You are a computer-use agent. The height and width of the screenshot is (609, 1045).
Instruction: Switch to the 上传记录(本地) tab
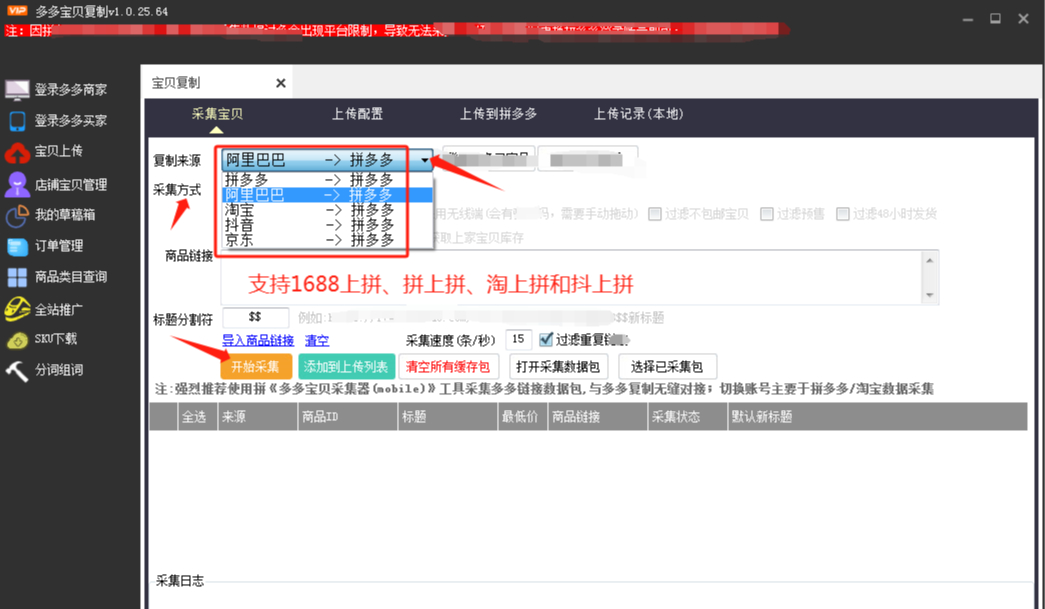click(638, 114)
